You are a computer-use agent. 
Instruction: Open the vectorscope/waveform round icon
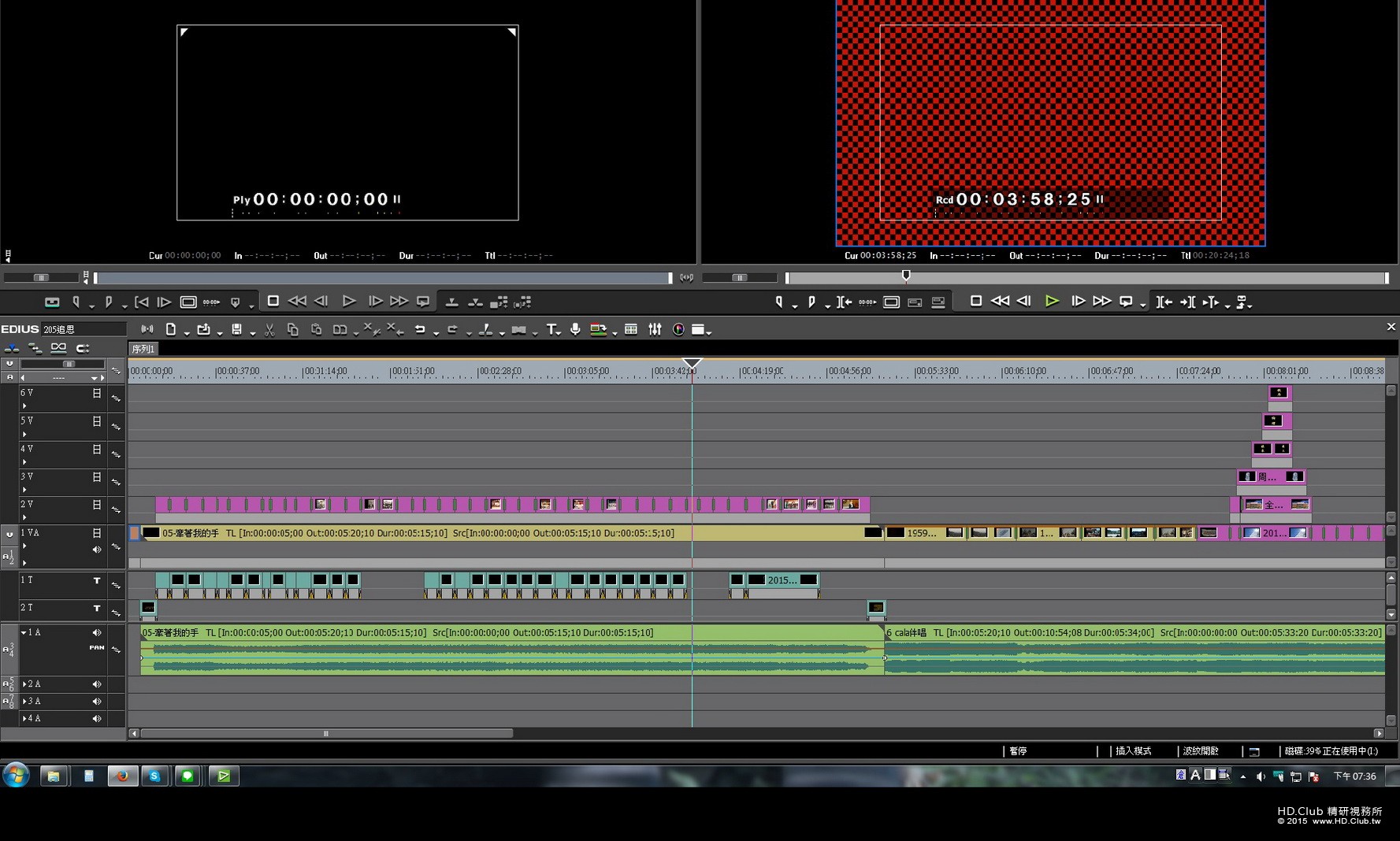[x=678, y=330]
